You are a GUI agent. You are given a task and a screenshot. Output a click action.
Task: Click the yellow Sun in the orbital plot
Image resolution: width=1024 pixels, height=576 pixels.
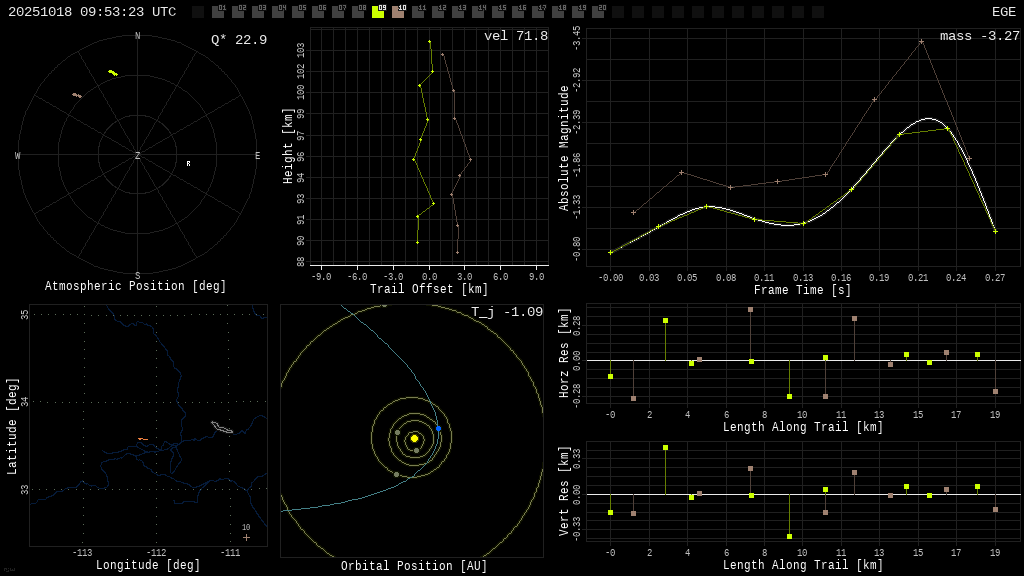(x=414, y=438)
